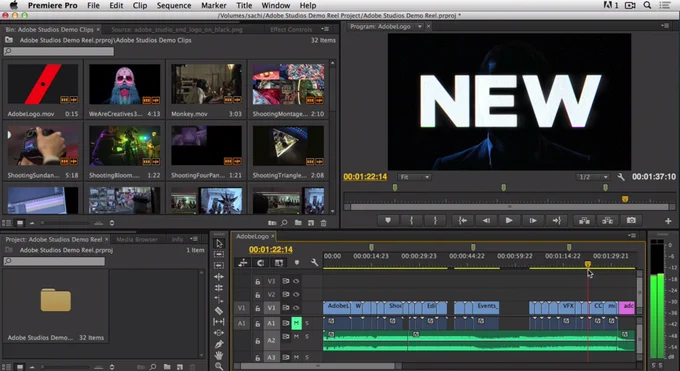Open Program monitor settings wrench
The width and height of the screenshot is (680, 371).
point(621,177)
